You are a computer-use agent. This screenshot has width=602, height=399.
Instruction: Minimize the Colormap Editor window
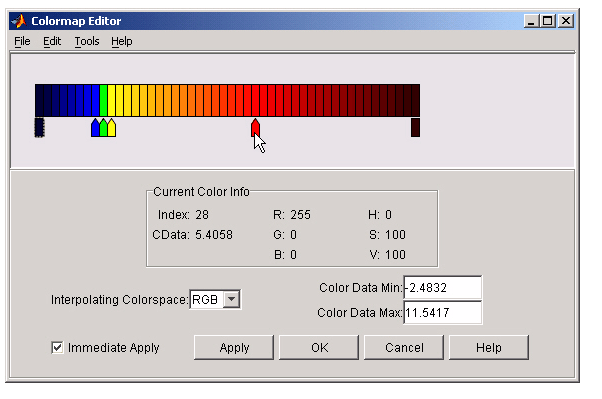pos(531,21)
